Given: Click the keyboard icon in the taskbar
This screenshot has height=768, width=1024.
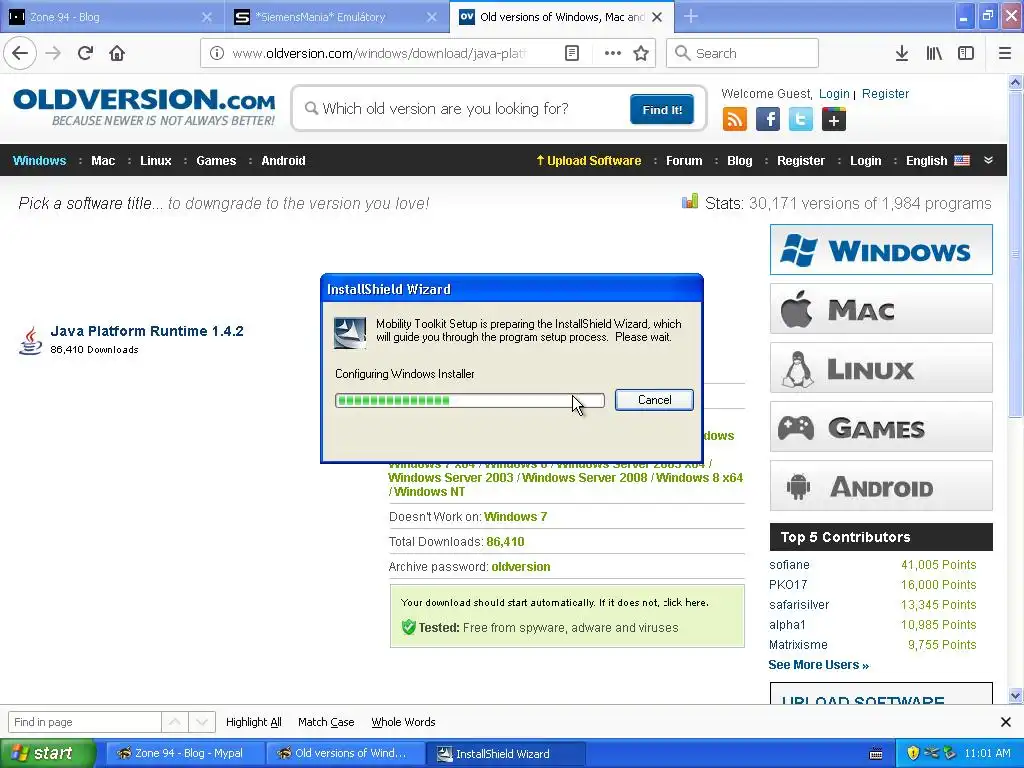Looking at the screenshot, I should coord(876,754).
